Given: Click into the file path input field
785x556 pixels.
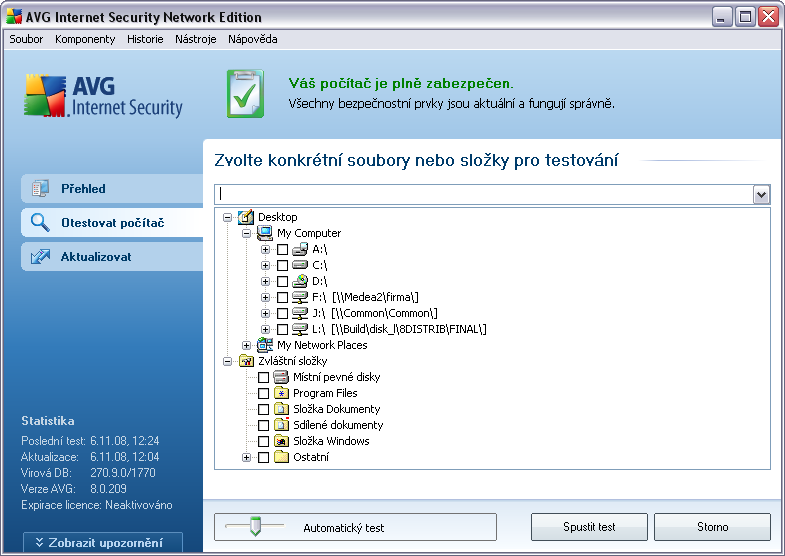Looking at the screenshot, I should click(484, 194).
